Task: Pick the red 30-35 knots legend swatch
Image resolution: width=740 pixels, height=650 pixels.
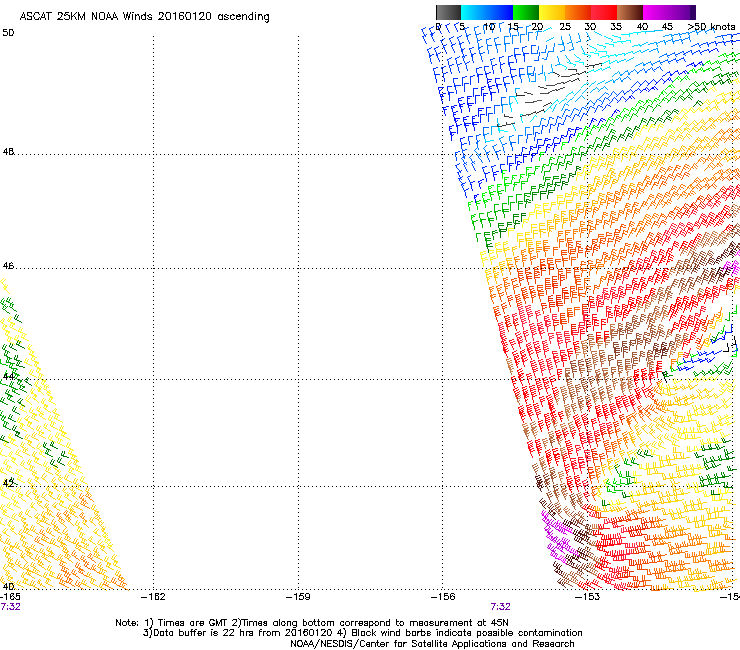Action: click(604, 12)
